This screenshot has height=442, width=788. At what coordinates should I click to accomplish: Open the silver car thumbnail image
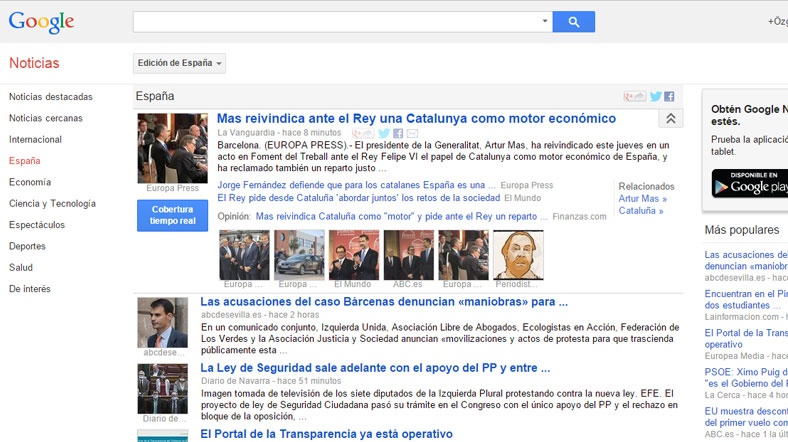pyautogui.click(x=299, y=255)
